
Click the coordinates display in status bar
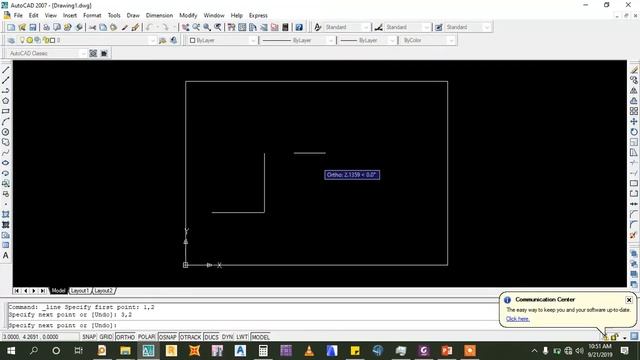coord(41,337)
